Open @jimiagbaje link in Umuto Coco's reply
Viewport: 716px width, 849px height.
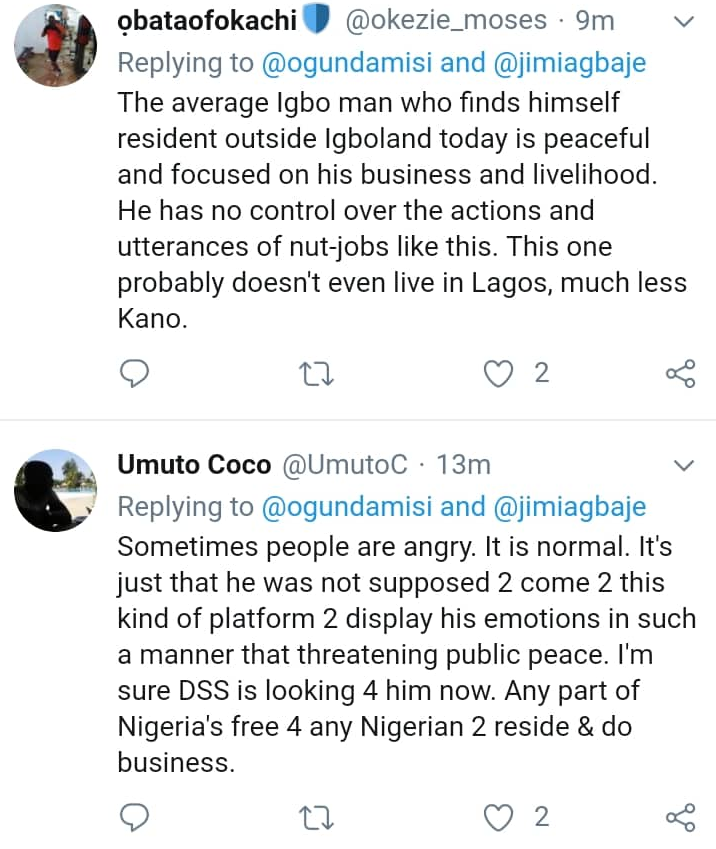tap(568, 507)
